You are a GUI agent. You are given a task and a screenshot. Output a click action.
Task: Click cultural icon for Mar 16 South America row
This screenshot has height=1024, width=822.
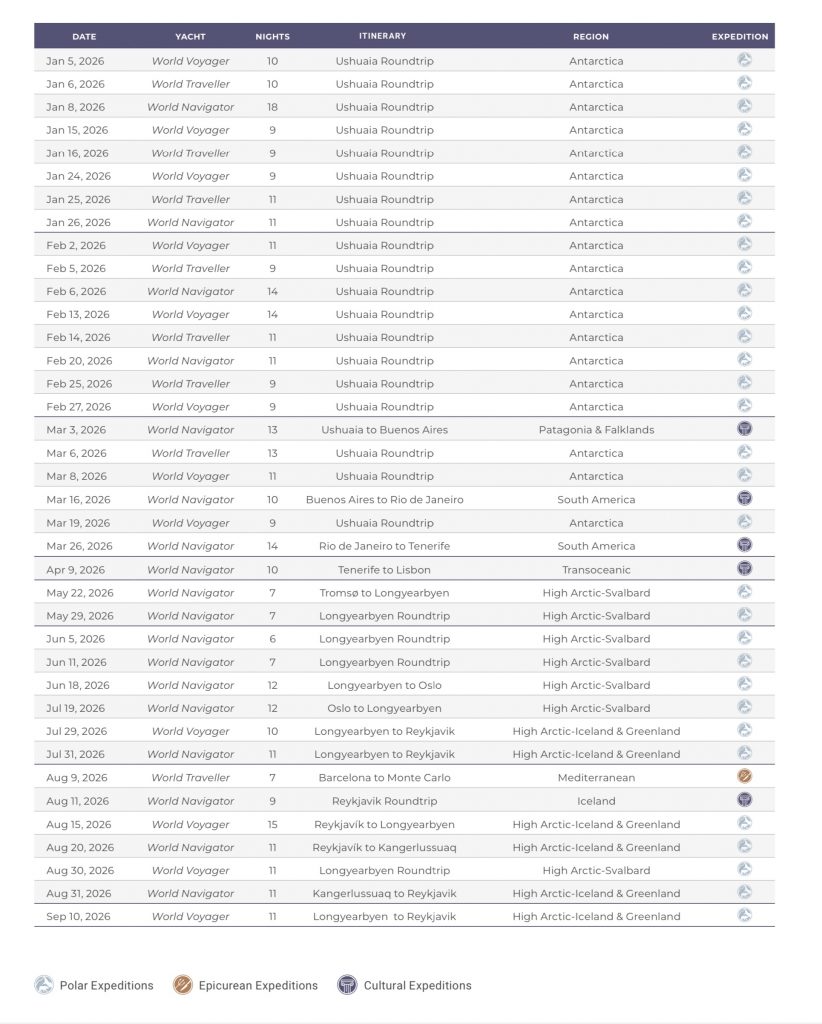pyautogui.click(x=744, y=499)
